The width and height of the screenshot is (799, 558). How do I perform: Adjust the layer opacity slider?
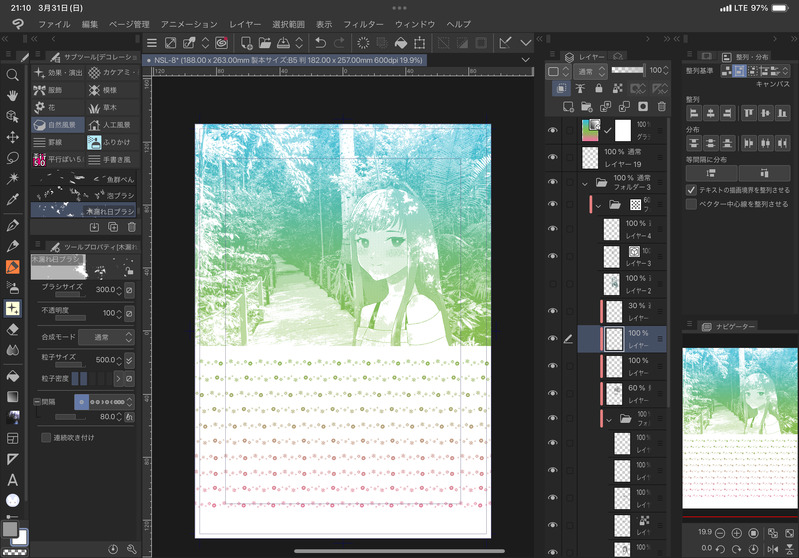point(627,70)
